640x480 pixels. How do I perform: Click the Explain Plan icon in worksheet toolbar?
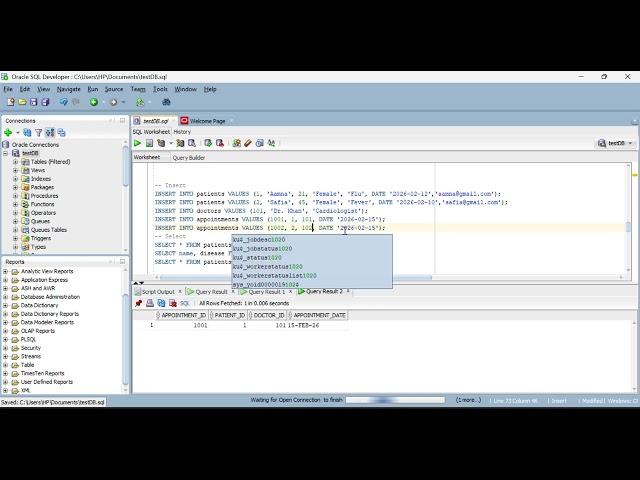tap(161, 143)
